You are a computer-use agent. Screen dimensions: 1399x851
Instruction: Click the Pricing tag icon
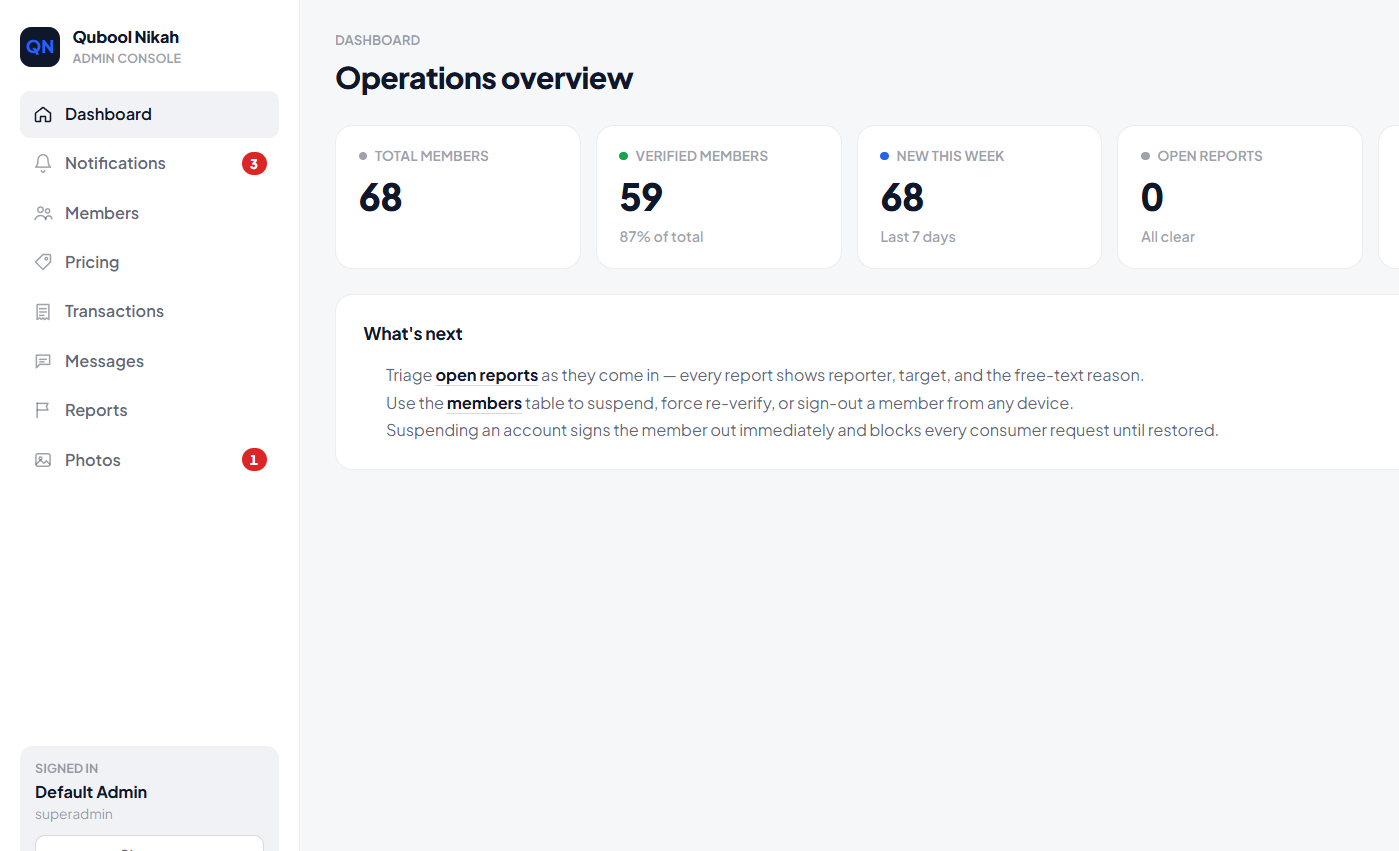point(43,262)
